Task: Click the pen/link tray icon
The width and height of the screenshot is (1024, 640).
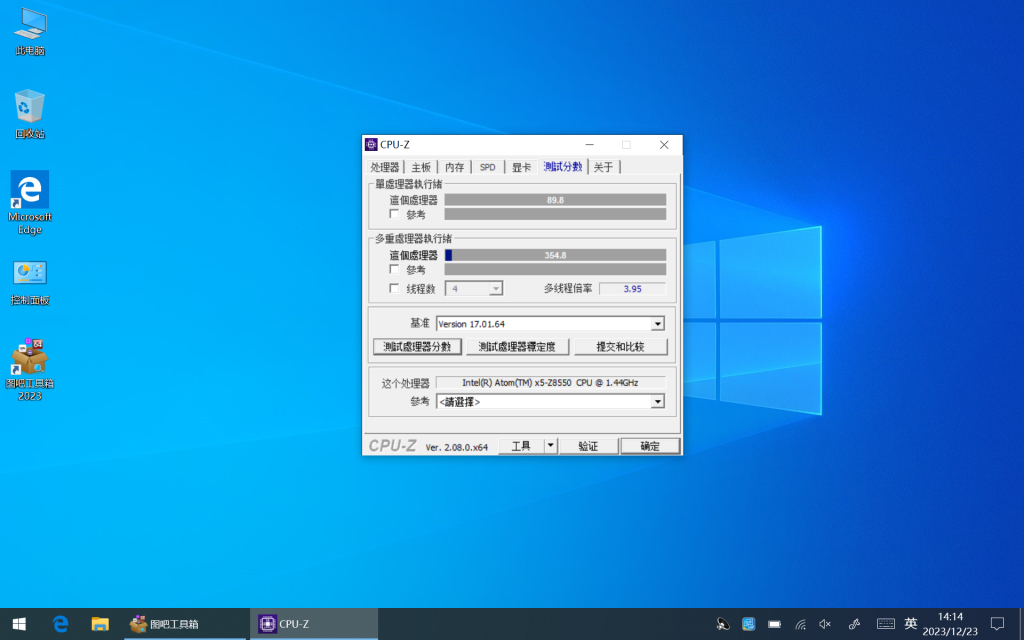Action: coord(854,624)
